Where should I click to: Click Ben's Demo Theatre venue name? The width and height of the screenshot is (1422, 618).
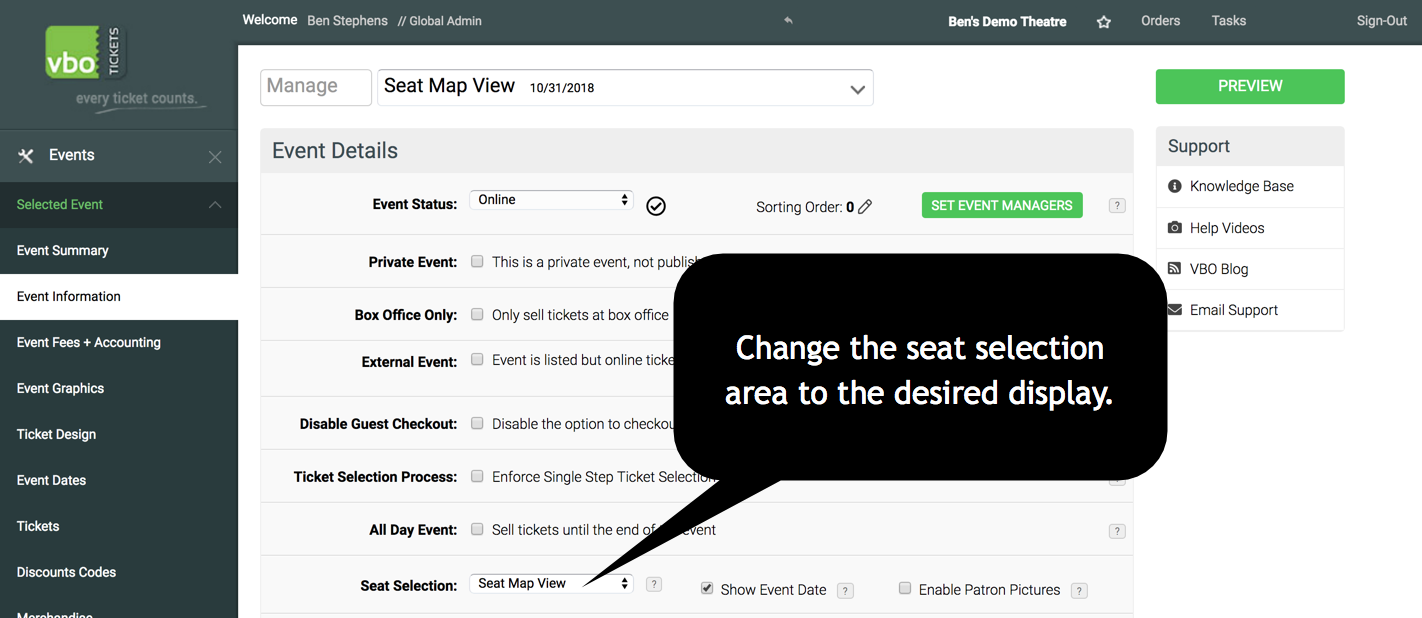click(x=1007, y=21)
